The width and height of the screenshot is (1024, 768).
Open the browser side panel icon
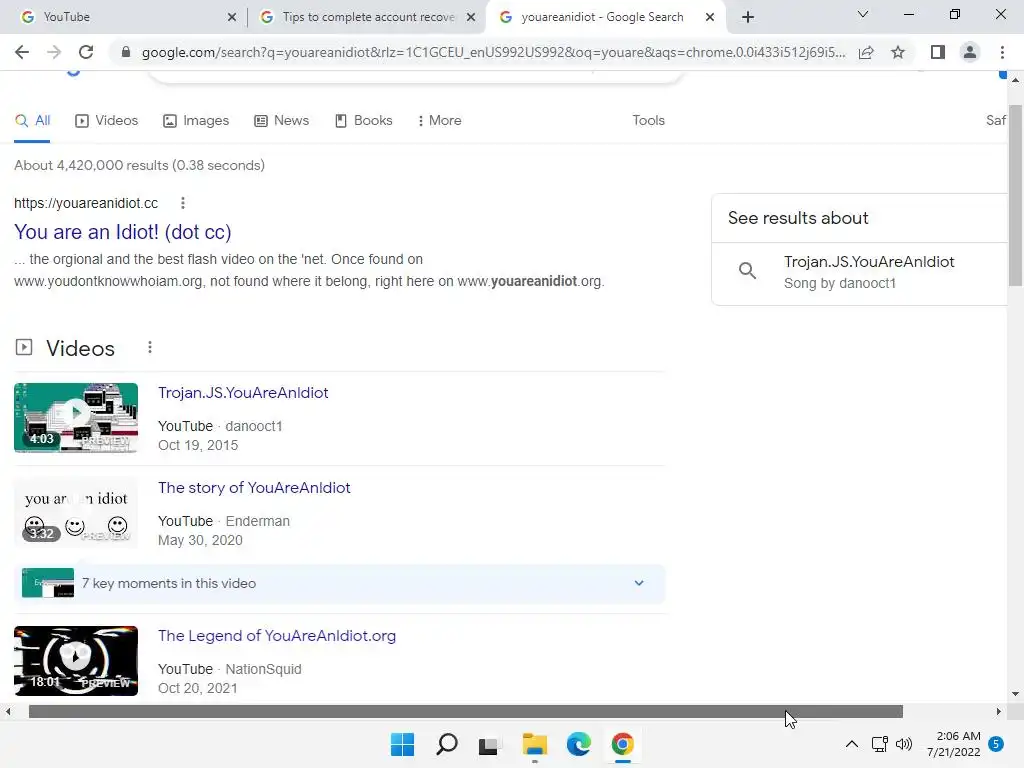(938, 52)
